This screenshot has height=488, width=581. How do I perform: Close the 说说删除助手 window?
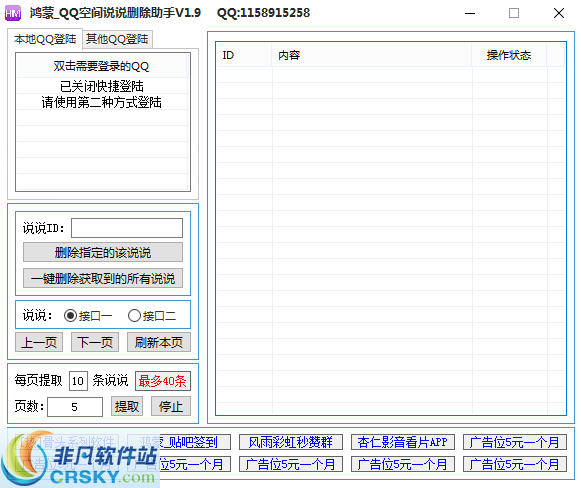click(559, 13)
